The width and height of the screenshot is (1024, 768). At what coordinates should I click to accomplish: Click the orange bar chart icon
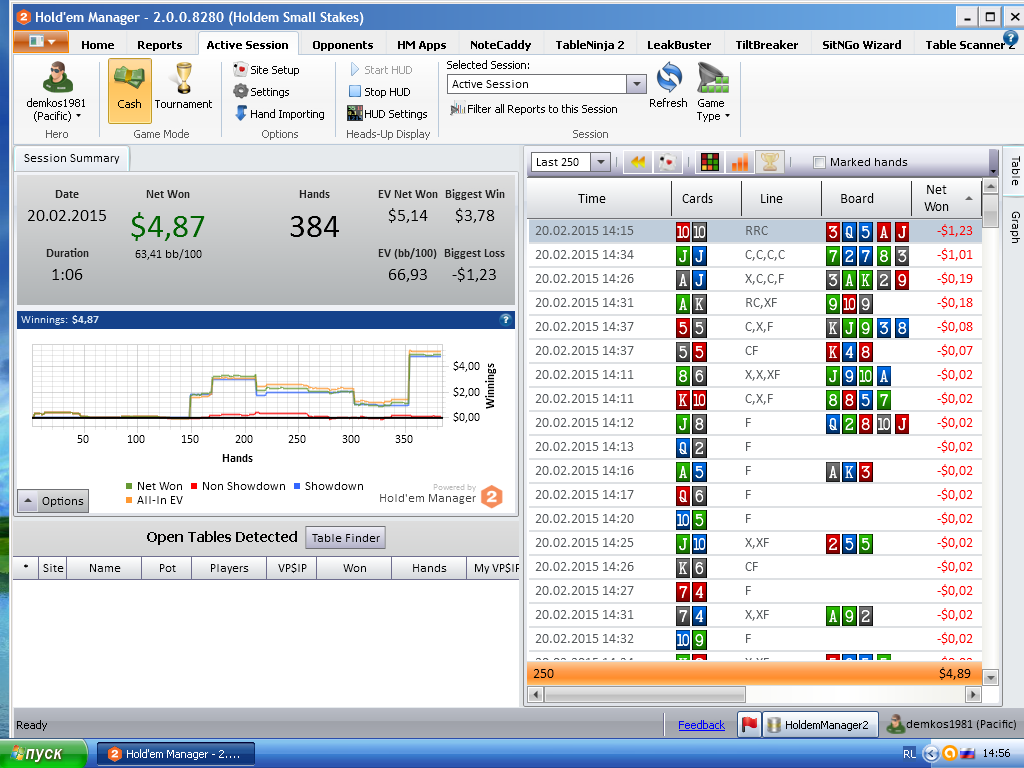click(740, 162)
